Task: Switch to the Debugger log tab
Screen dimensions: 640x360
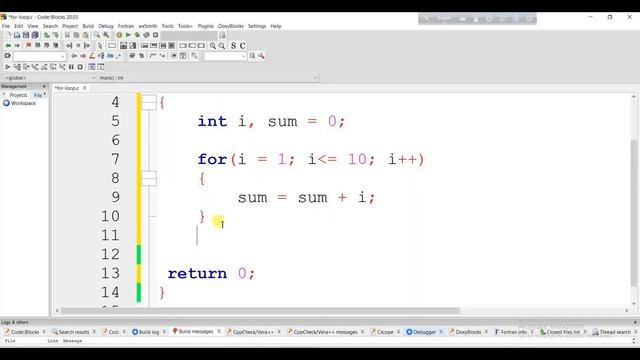Action: 424,332
